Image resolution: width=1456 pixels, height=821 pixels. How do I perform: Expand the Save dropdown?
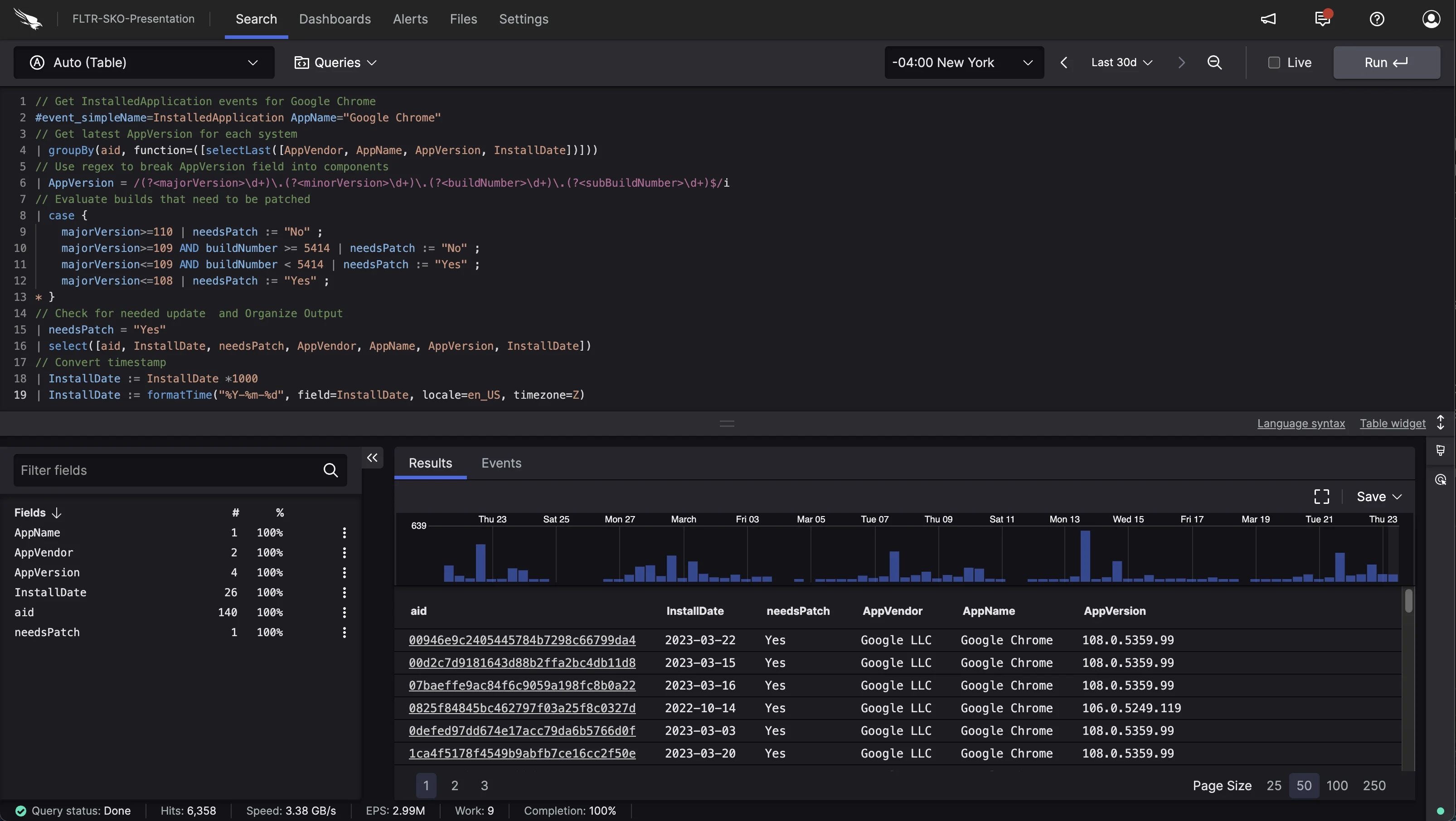1379,496
